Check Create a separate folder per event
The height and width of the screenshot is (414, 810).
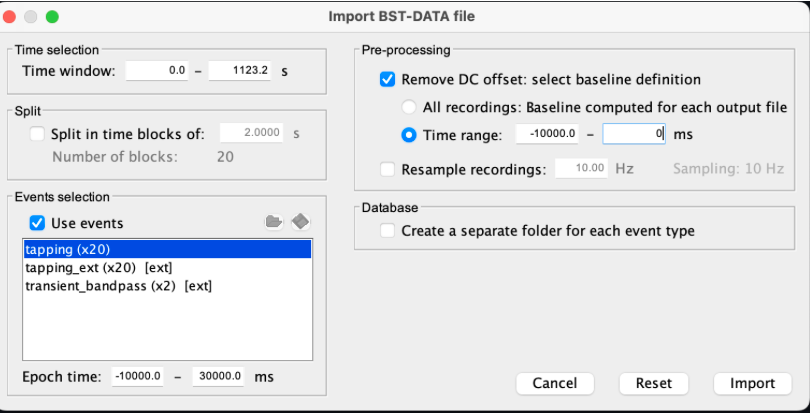387,231
